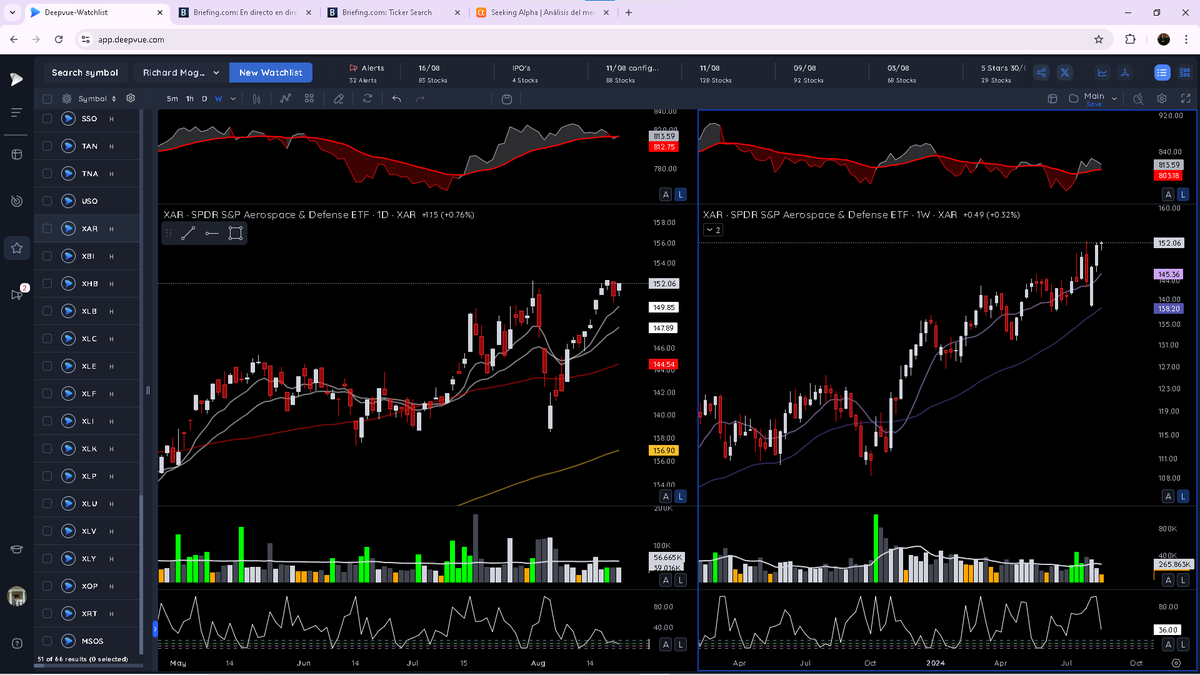Open the IPO's watchlist tab
The image size is (1200, 675).
coord(525,73)
